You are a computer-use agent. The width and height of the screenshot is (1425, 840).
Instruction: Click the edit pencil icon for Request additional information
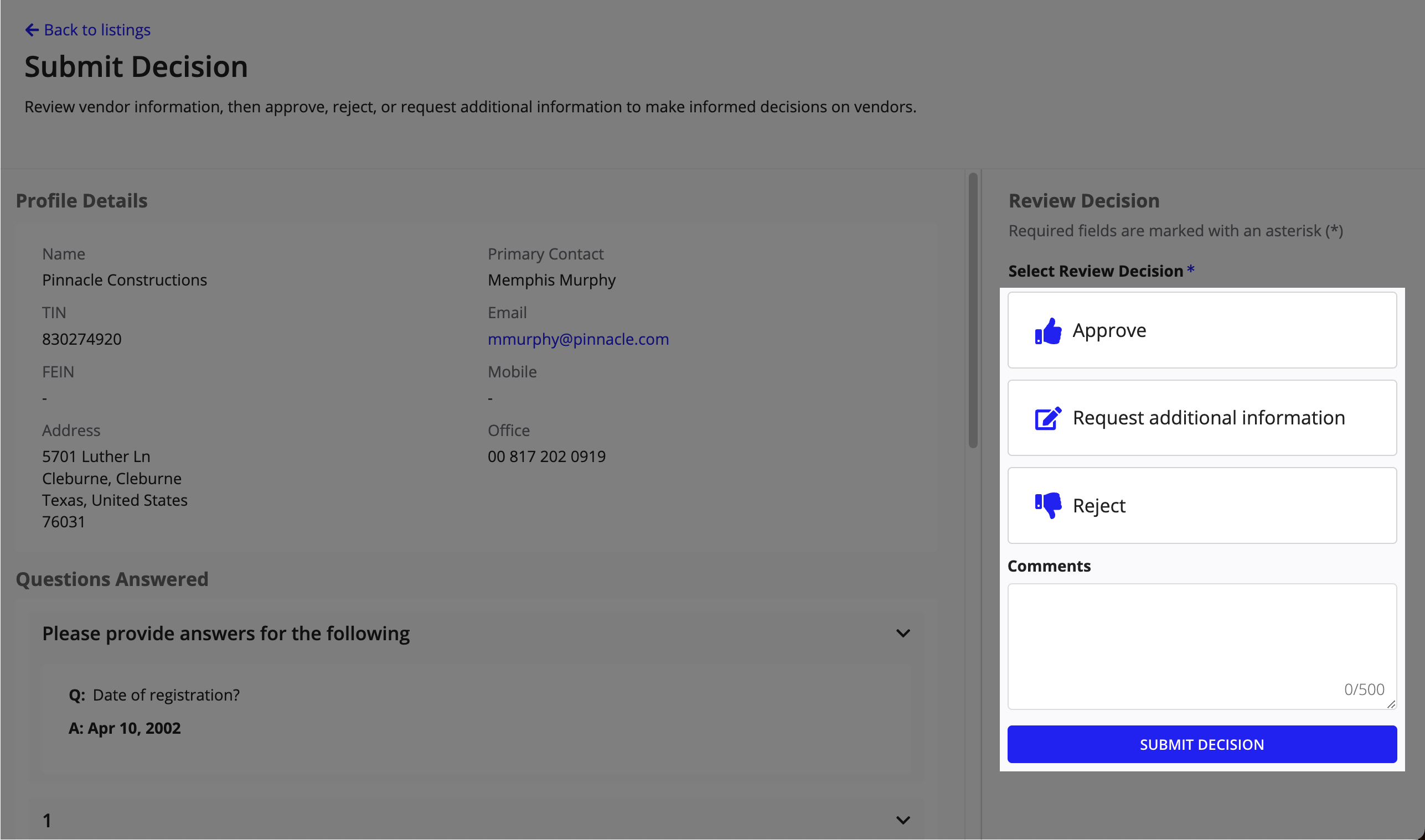click(x=1047, y=418)
